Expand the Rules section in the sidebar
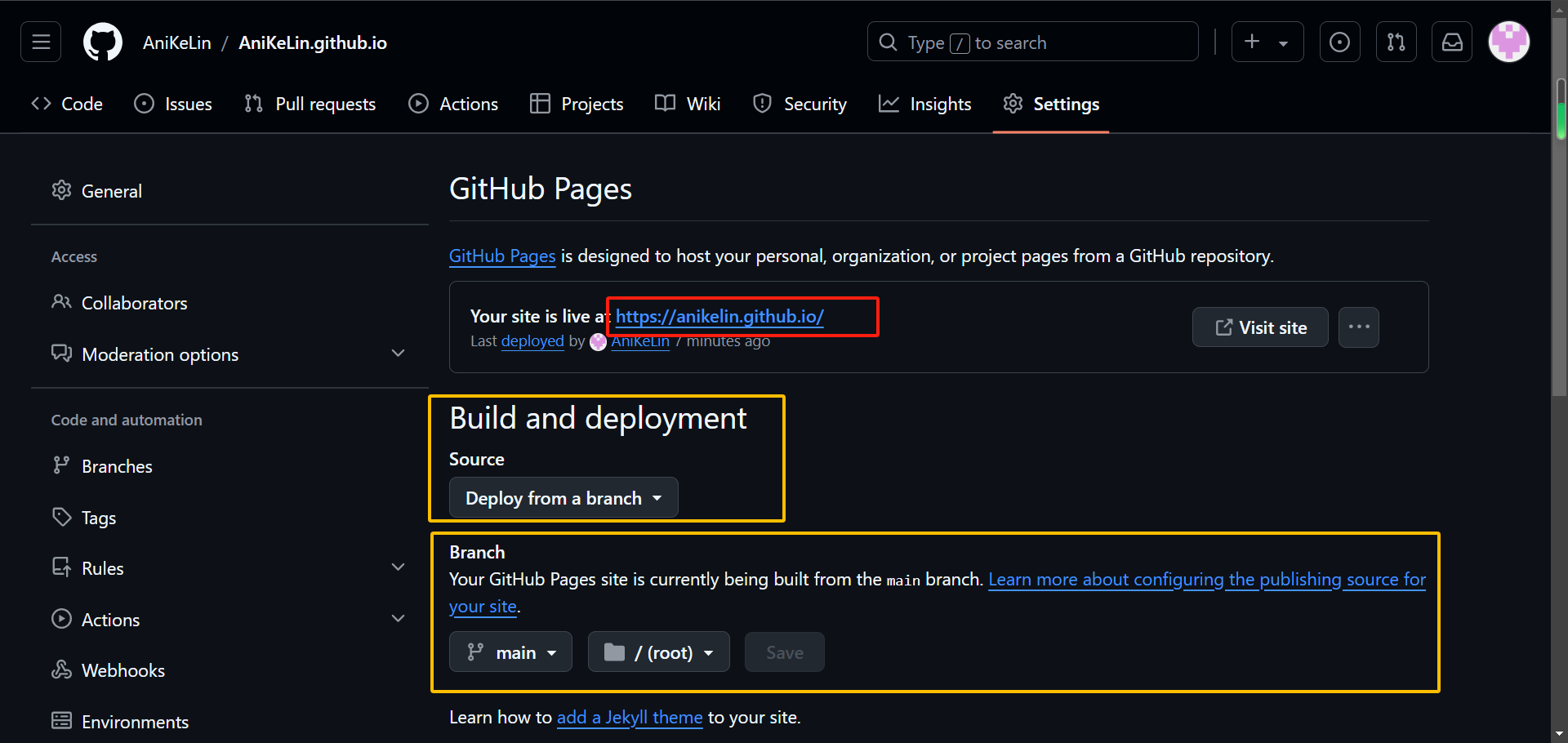1568x743 pixels. click(229, 568)
